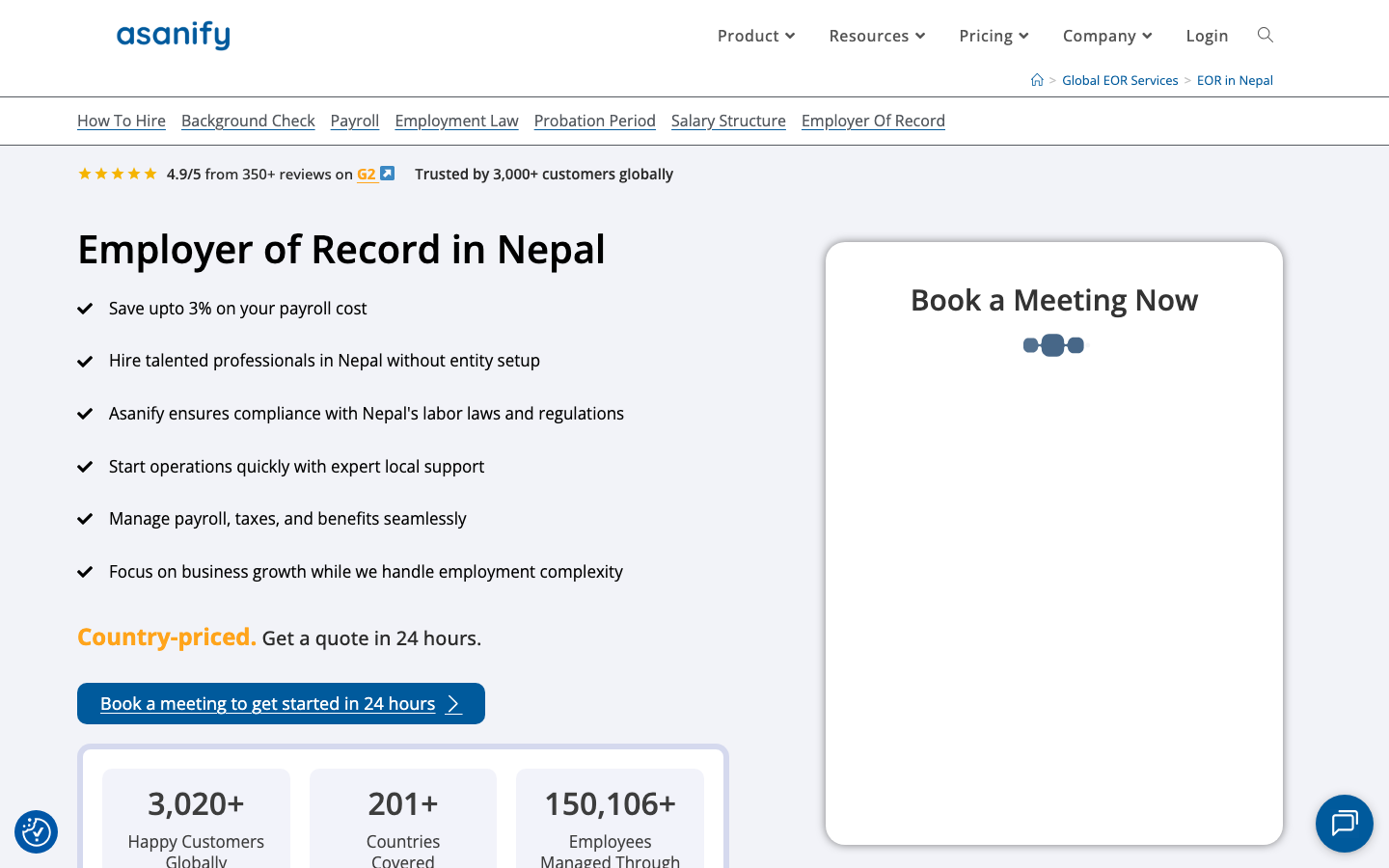Click the '150,106+' employees stat
Image resolution: width=1389 pixels, height=868 pixels.
tap(610, 803)
